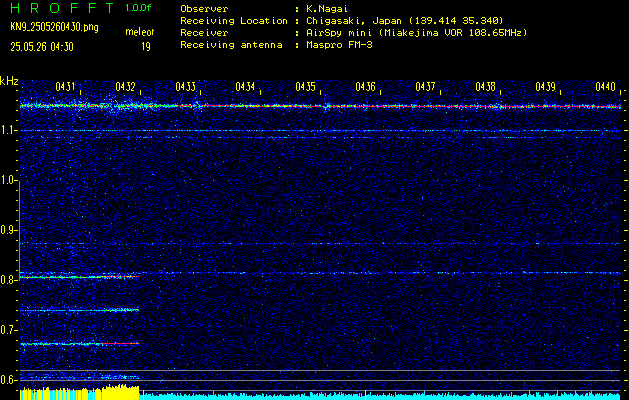This screenshot has width=629, height=400.
Task: Click the 0.9 frequency axis label
Action: click(8, 230)
